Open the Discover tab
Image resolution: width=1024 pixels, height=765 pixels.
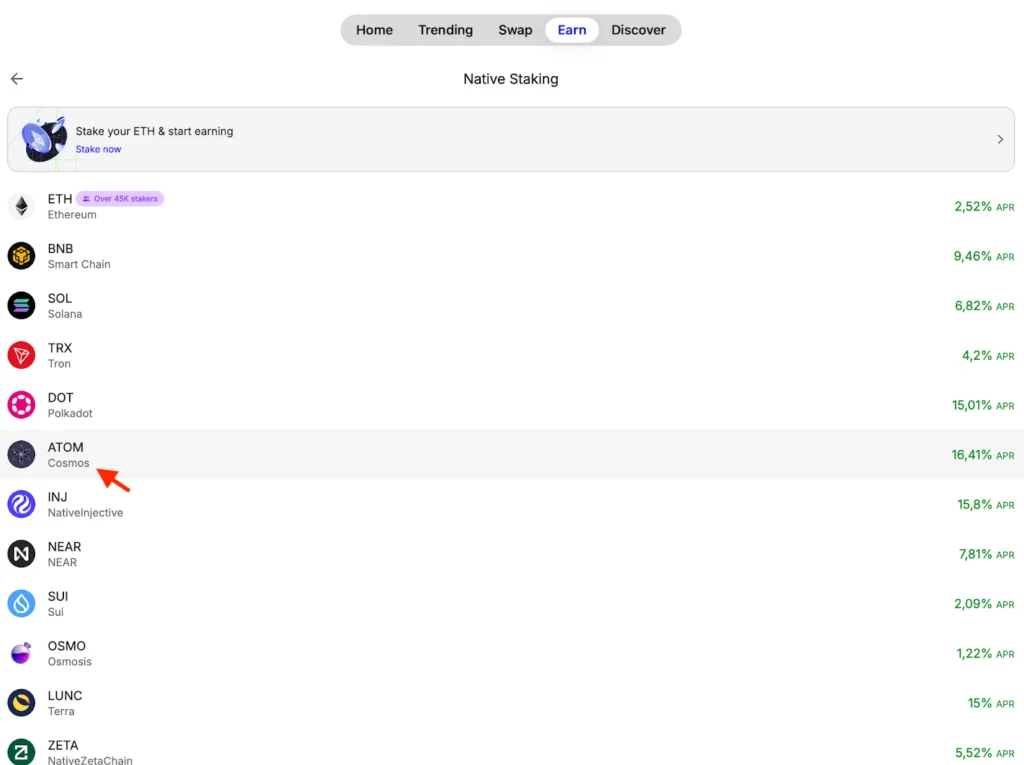pos(638,30)
